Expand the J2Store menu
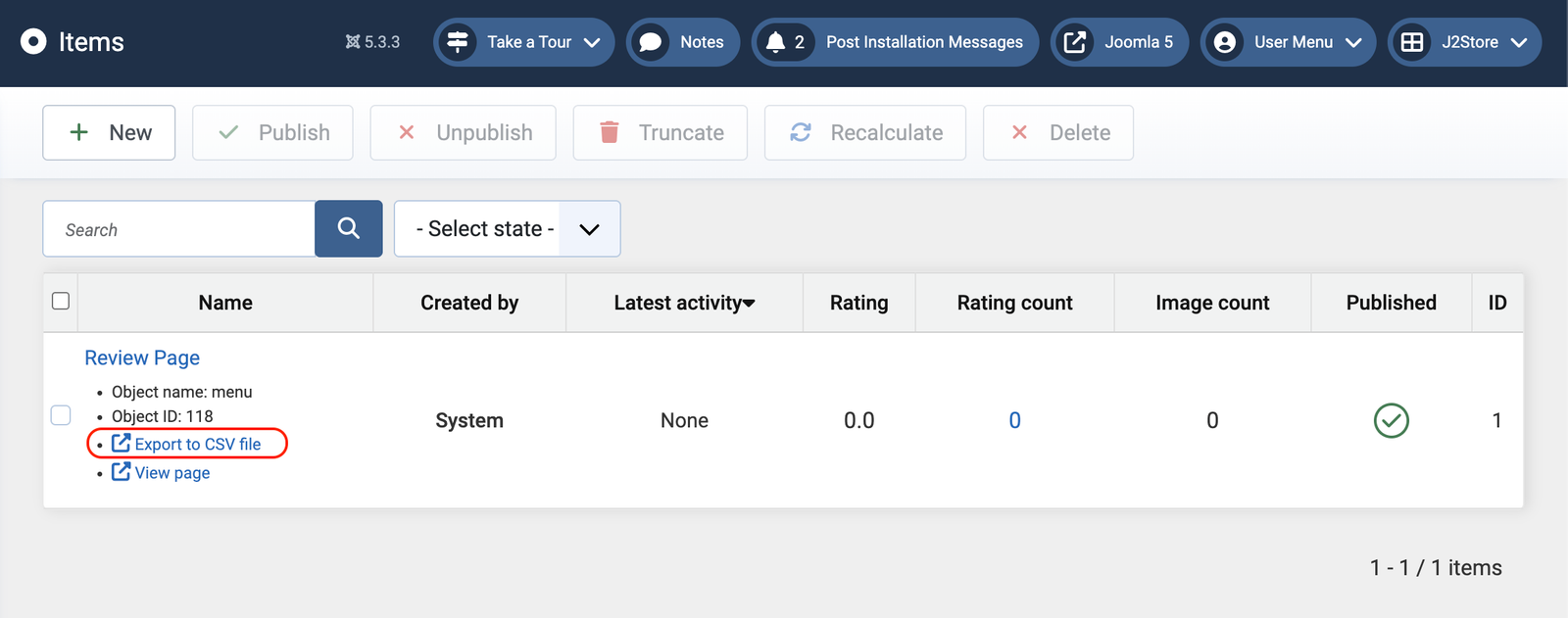The image size is (1568, 618). [x=1464, y=42]
